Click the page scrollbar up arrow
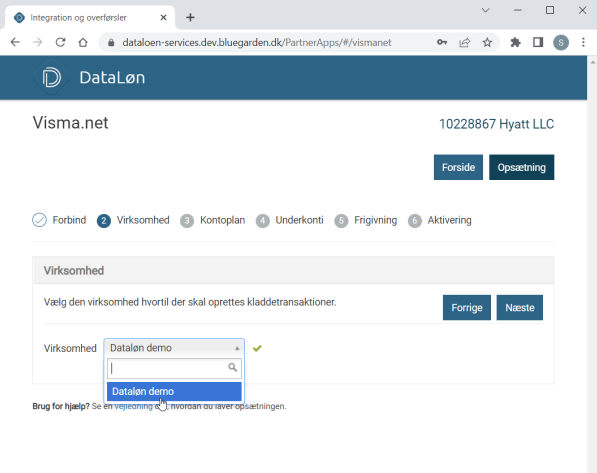The width and height of the screenshot is (597, 473). click(592, 61)
